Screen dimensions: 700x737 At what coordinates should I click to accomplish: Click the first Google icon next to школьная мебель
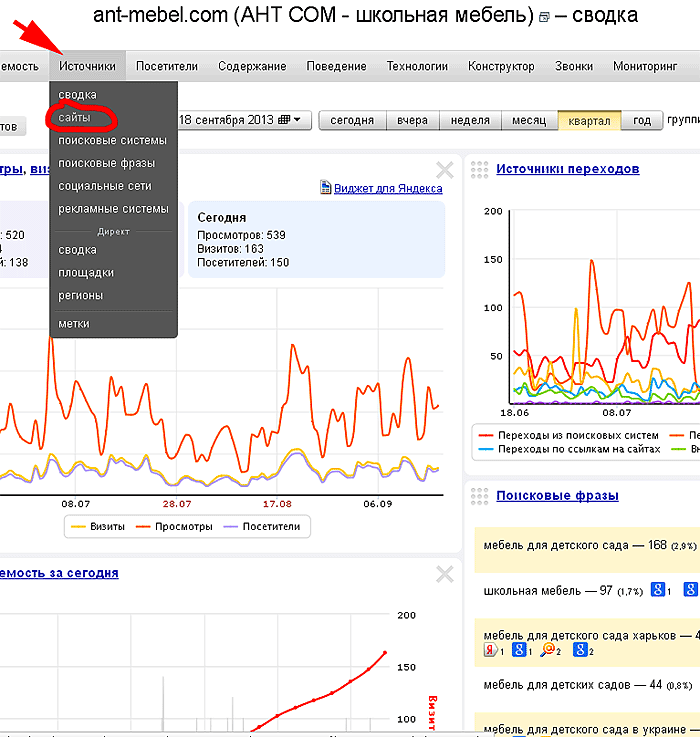tap(658, 589)
